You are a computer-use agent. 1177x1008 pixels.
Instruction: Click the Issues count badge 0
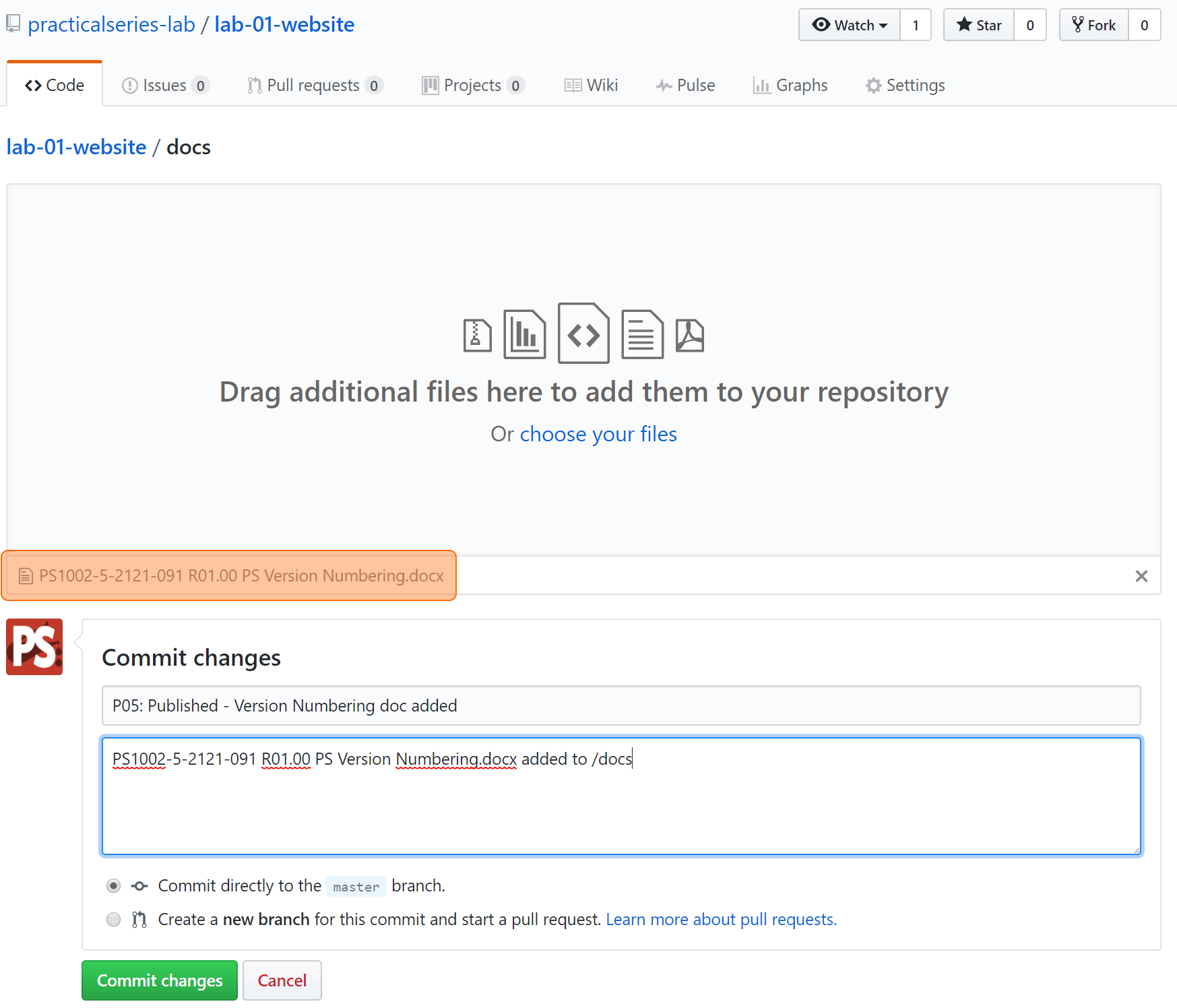point(200,86)
